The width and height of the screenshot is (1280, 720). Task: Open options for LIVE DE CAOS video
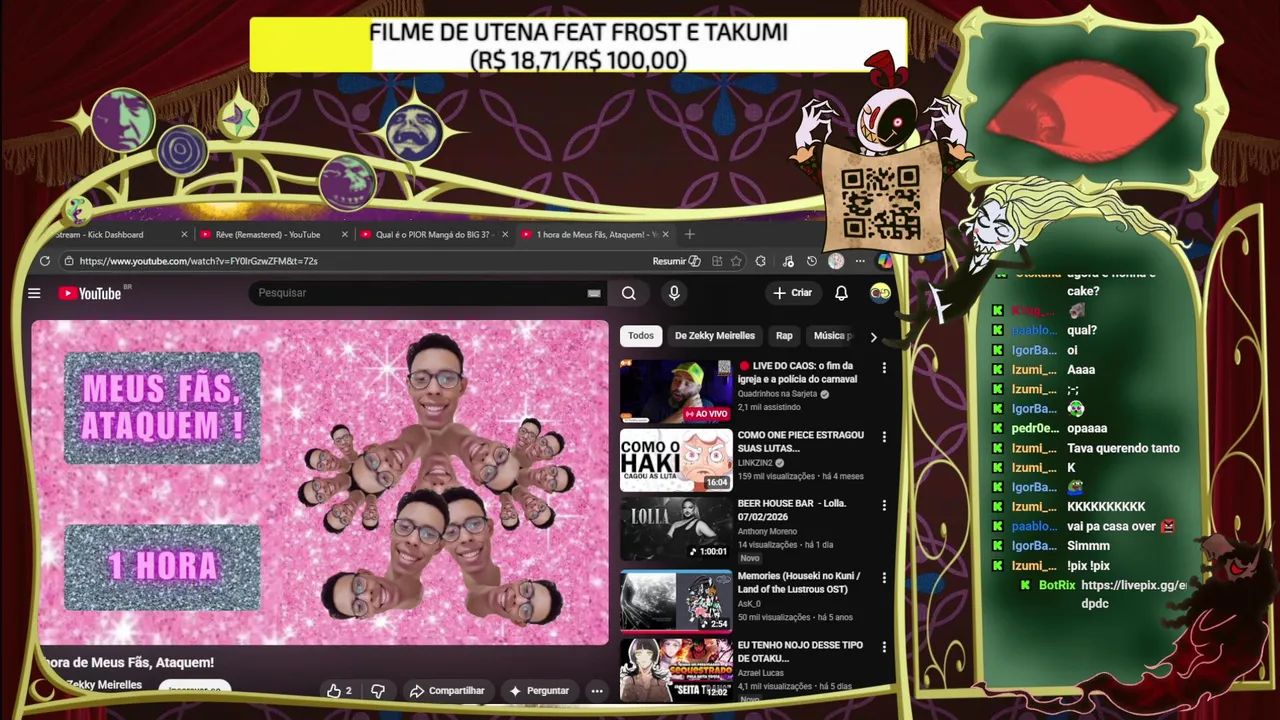pyautogui.click(x=884, y=368)
